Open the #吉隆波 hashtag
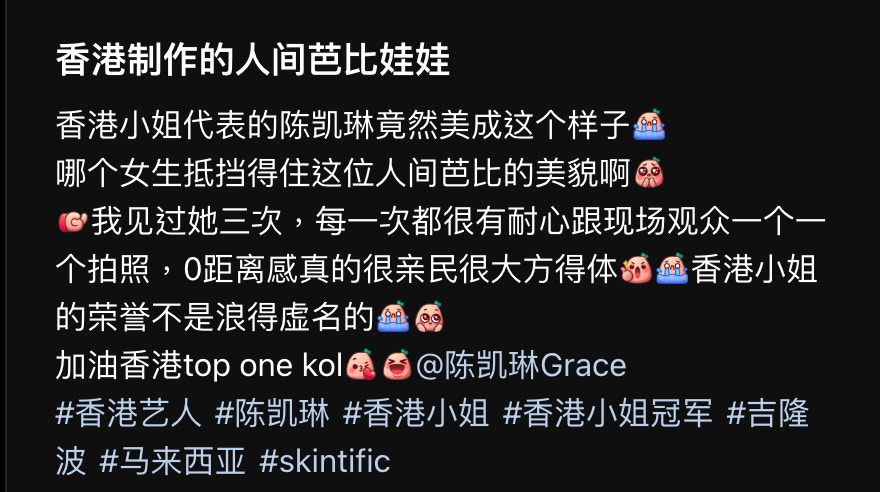The width and height of the screenshot is (880, 492). click(768, 413)
